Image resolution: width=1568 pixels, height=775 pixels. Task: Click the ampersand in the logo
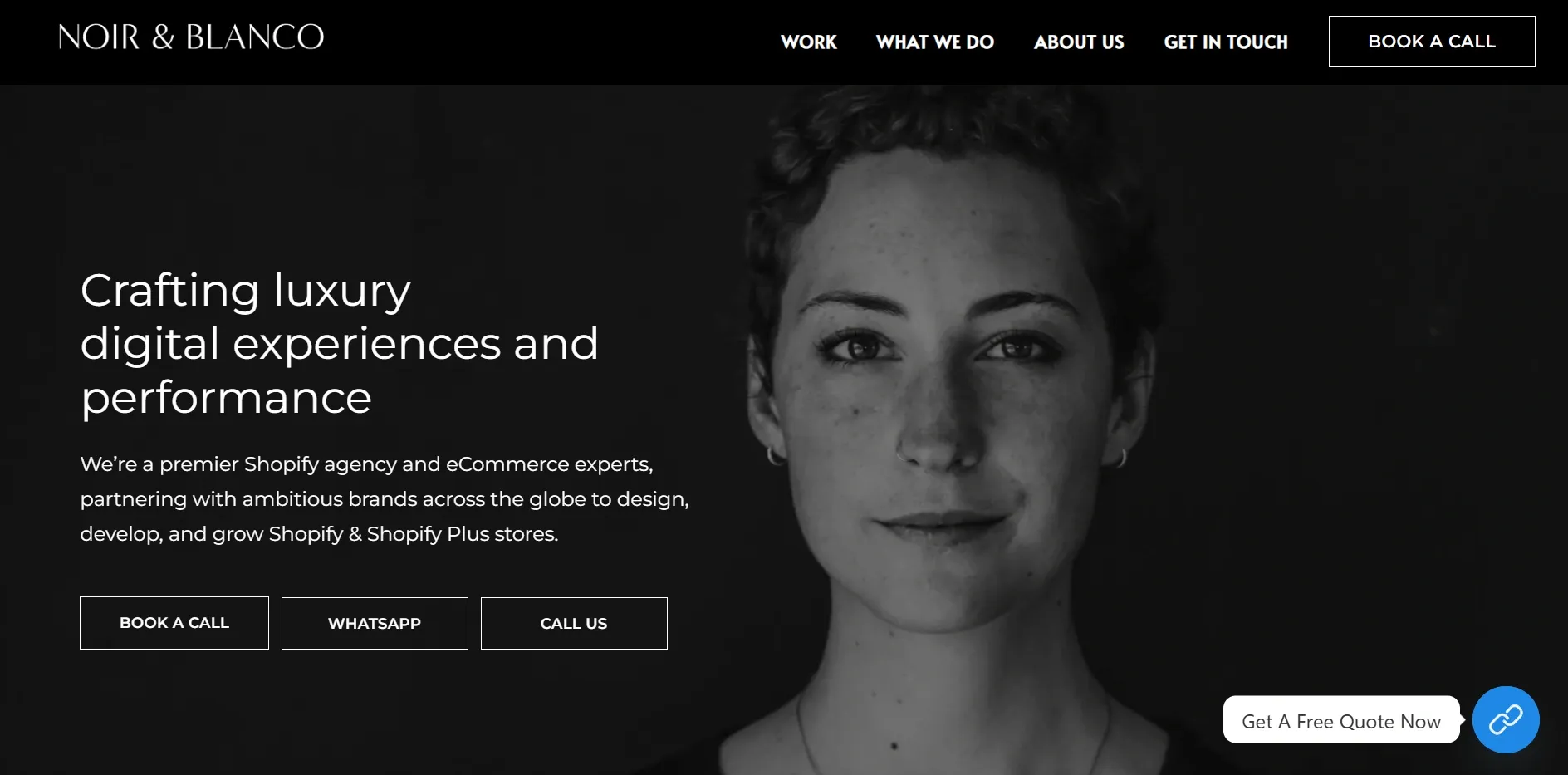tap(163, 37)
